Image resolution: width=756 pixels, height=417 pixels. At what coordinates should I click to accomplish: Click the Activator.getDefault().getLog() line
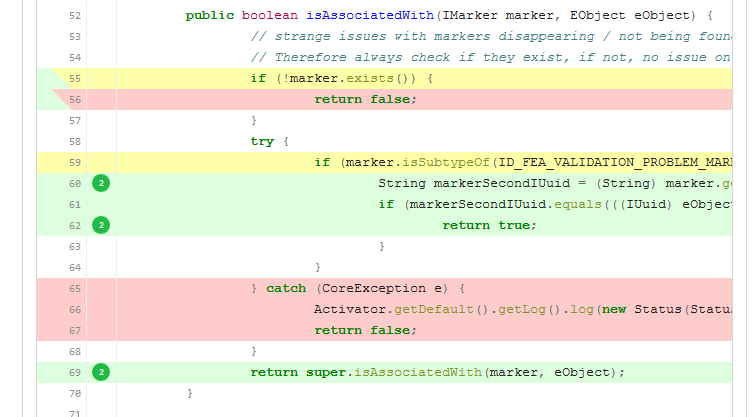click(523, 309)
